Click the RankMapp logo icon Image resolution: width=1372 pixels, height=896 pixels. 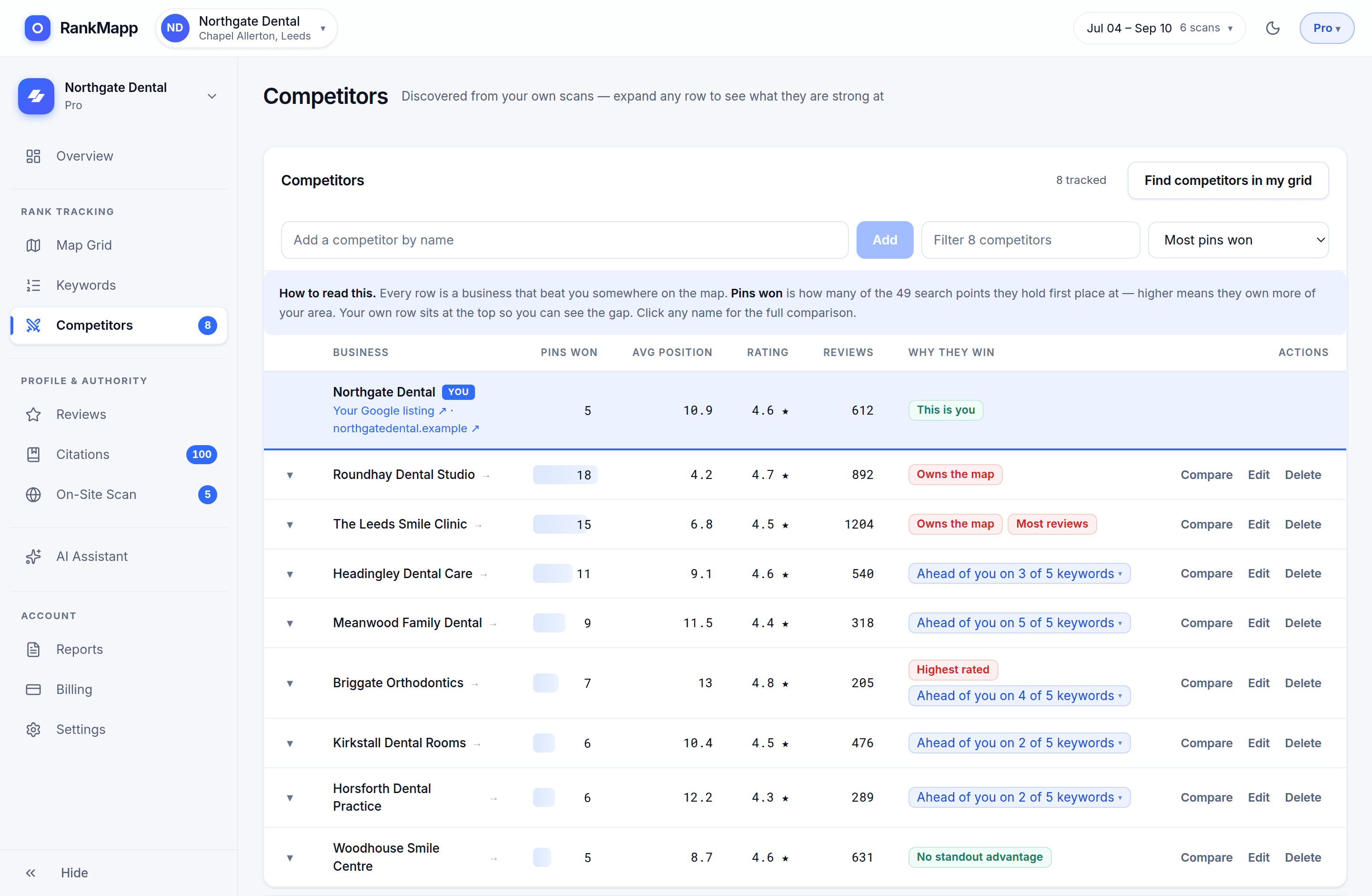tap(38, 28)
